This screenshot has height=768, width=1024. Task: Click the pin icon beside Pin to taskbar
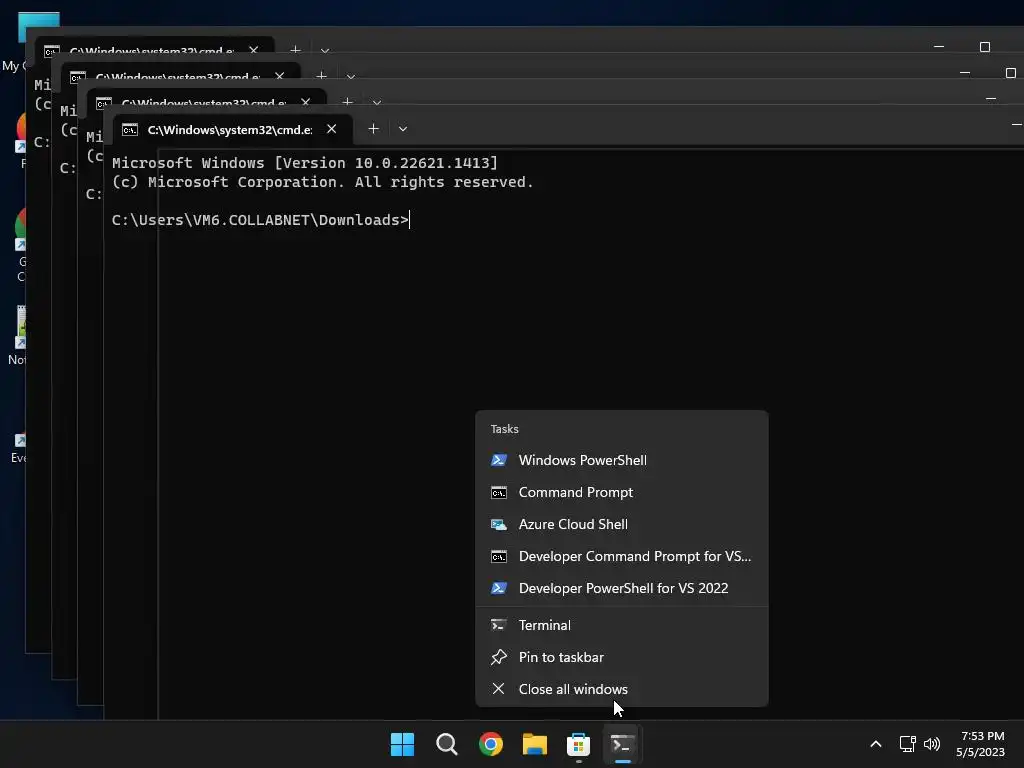pyautogui.click(x=498, y=657)
